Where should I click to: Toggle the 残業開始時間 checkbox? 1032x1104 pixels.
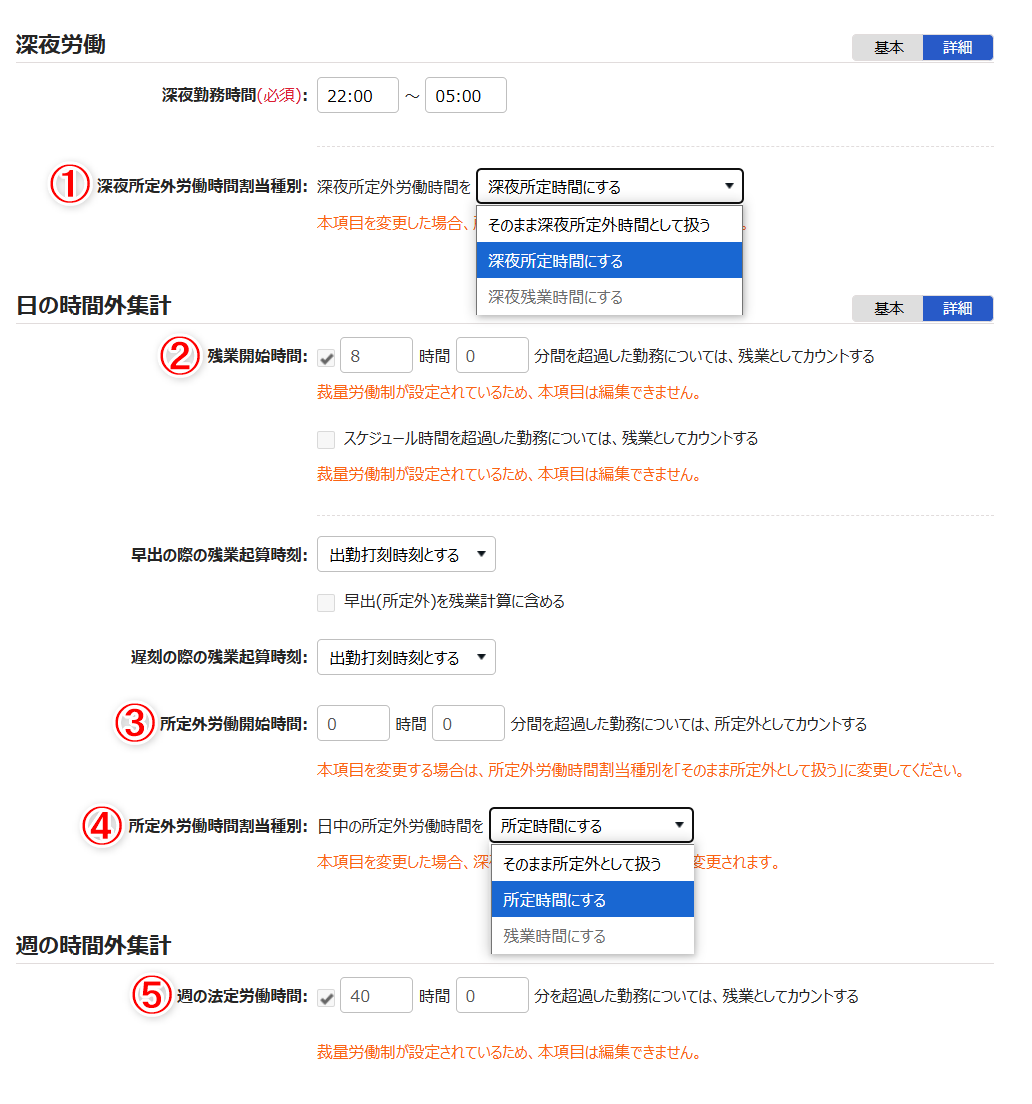pos(325,354)
